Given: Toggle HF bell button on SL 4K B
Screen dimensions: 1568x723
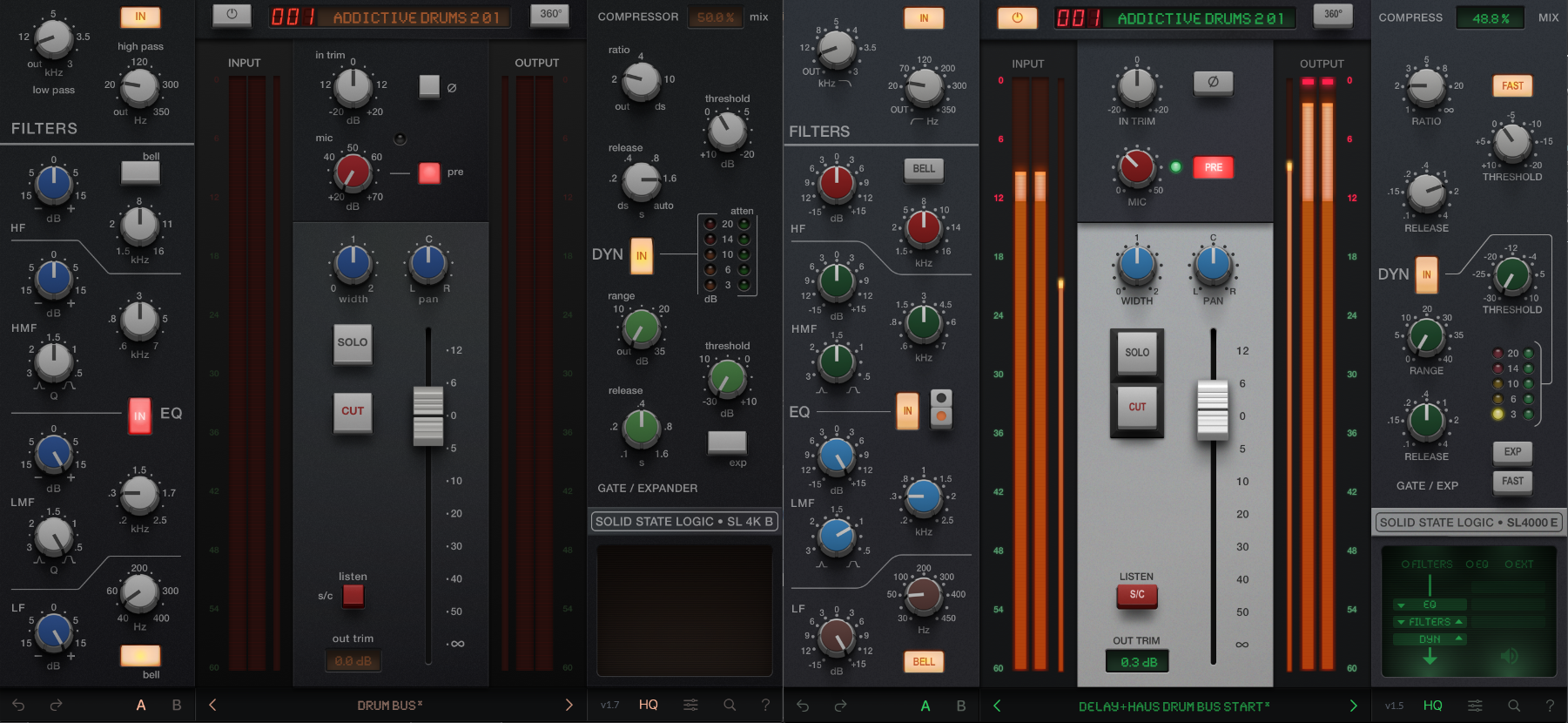Looking at the screenshot, I should tap(140, 172).
